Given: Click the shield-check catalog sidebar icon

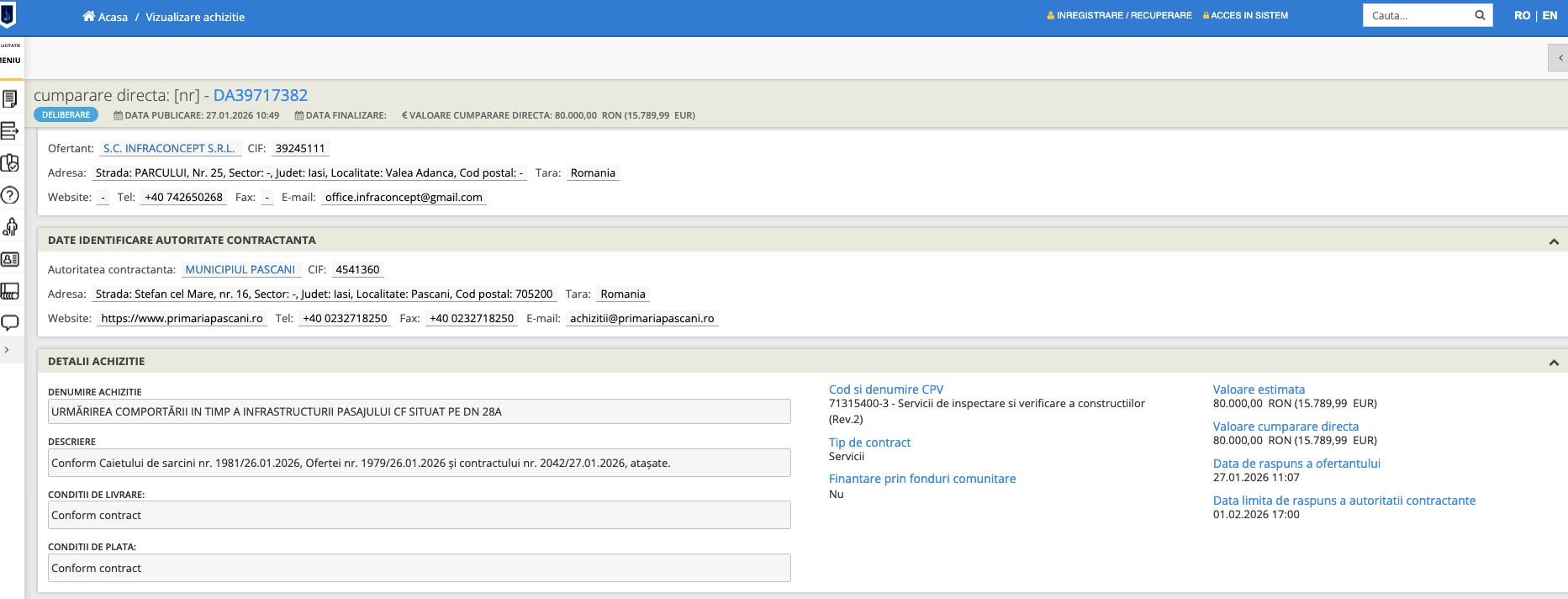Looking at the screenshot, I should (10, 163).
